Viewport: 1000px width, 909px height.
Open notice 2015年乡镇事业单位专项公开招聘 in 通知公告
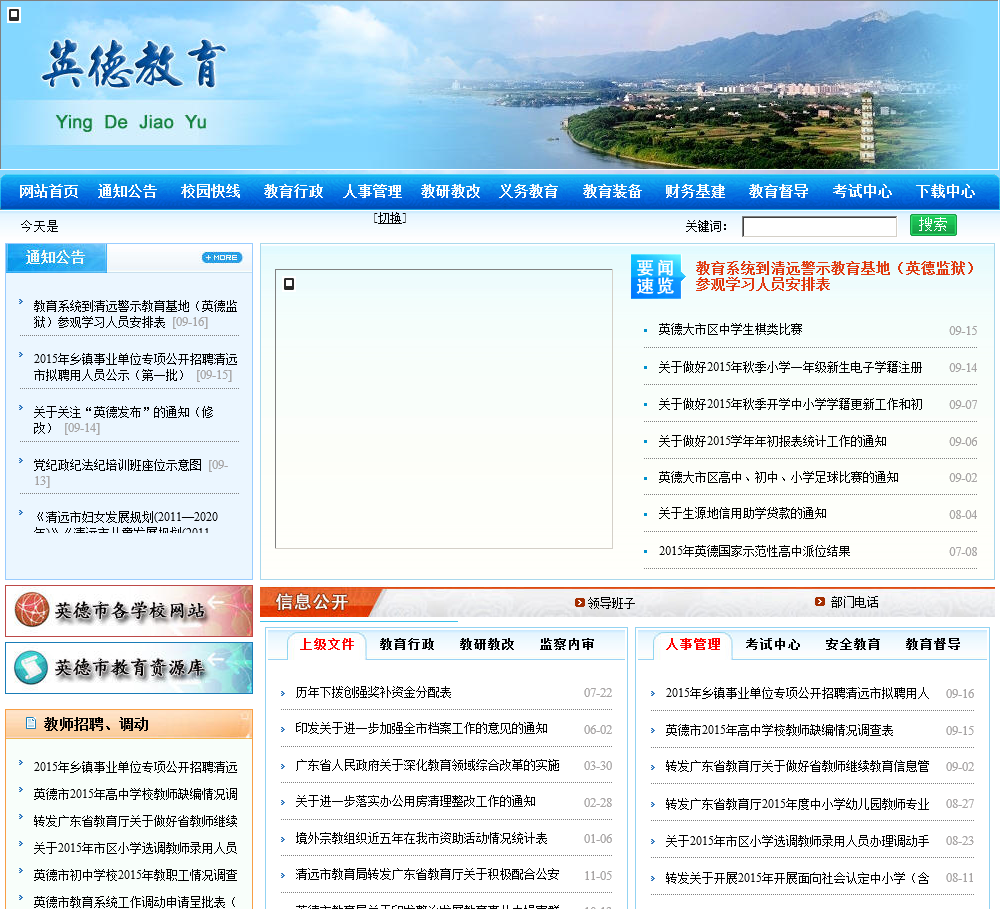135,367
